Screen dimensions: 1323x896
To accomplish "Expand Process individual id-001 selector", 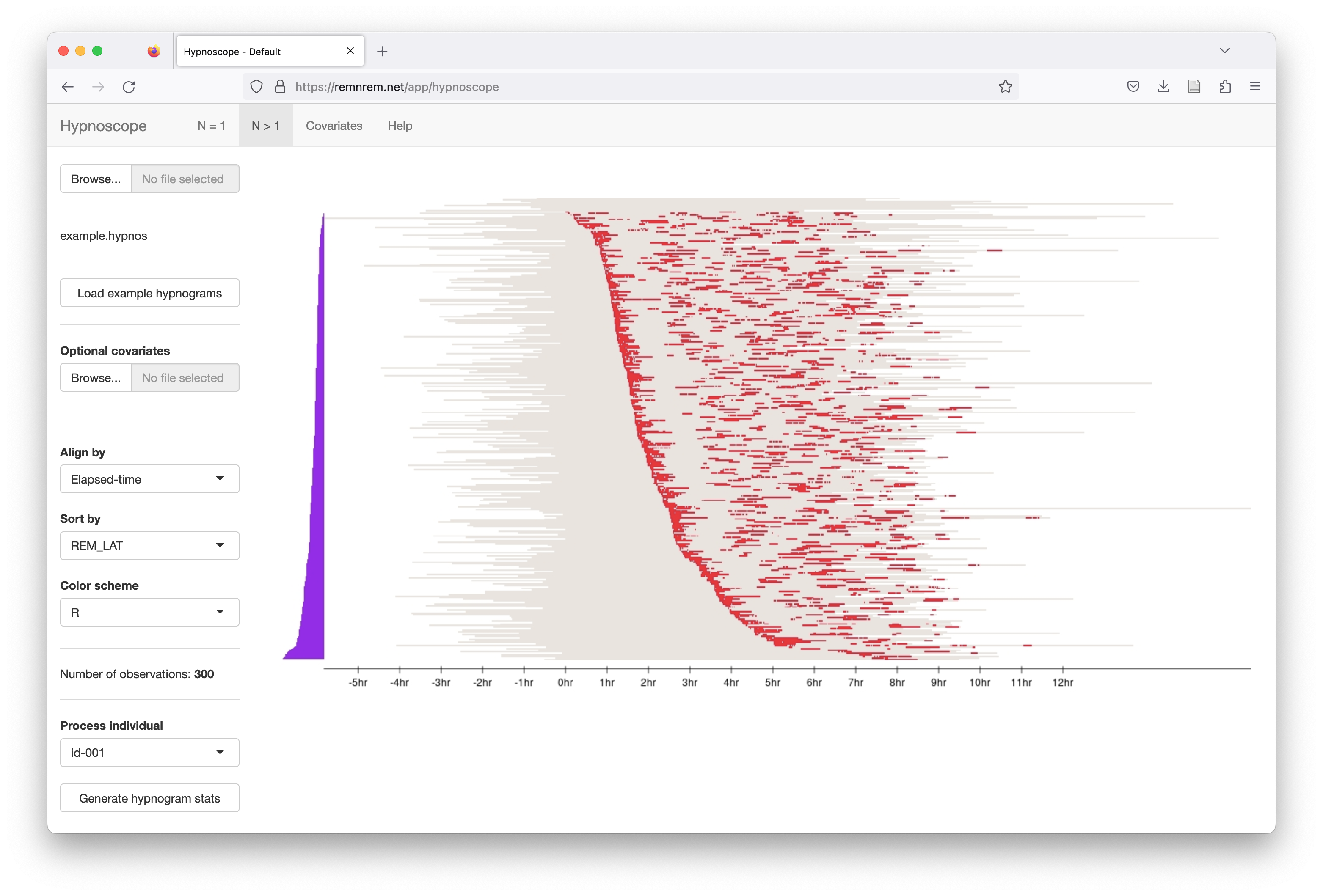I will 149,753.
